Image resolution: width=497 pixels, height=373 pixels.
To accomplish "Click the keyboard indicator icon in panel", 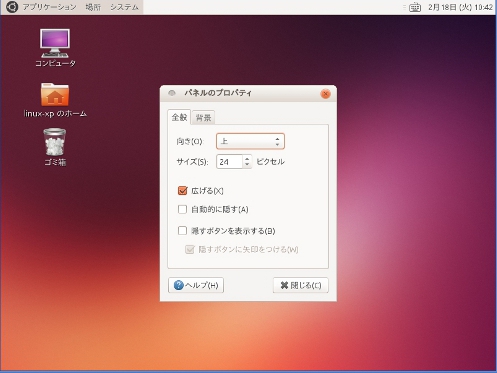I will click(x=415, y=7).
